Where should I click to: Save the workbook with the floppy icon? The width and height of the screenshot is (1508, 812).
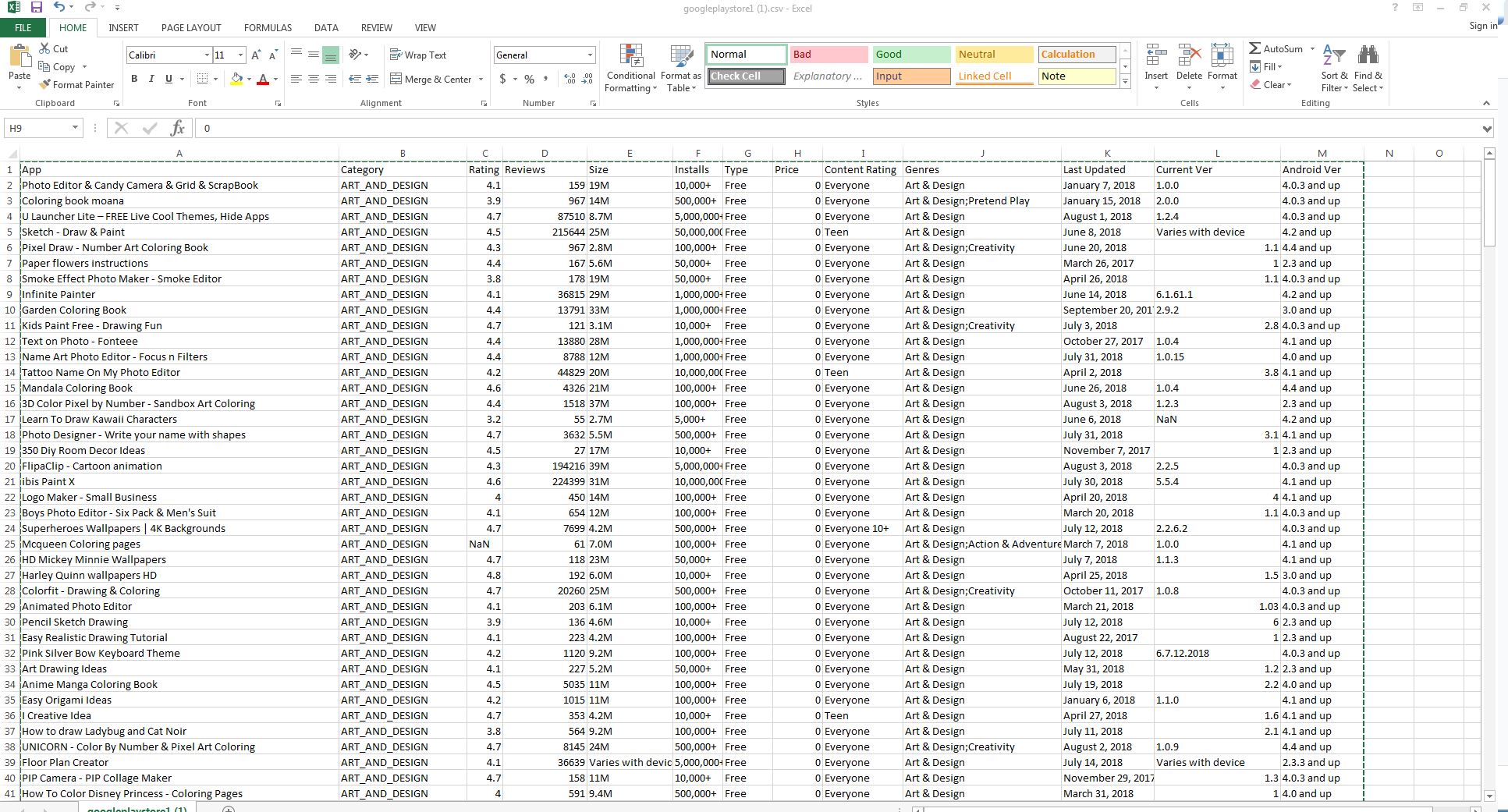[x=36, y=8]
